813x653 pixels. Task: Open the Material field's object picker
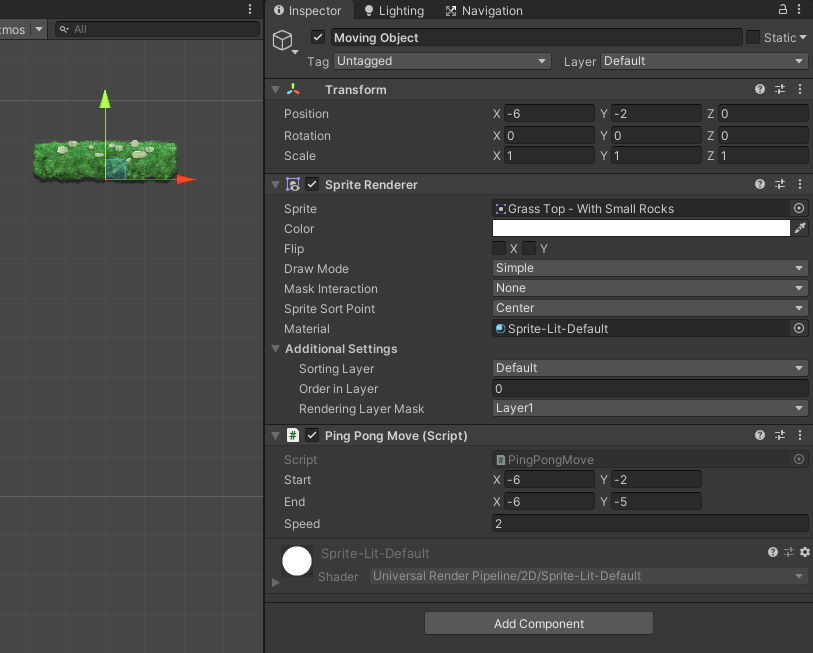[x=798, y=328]
